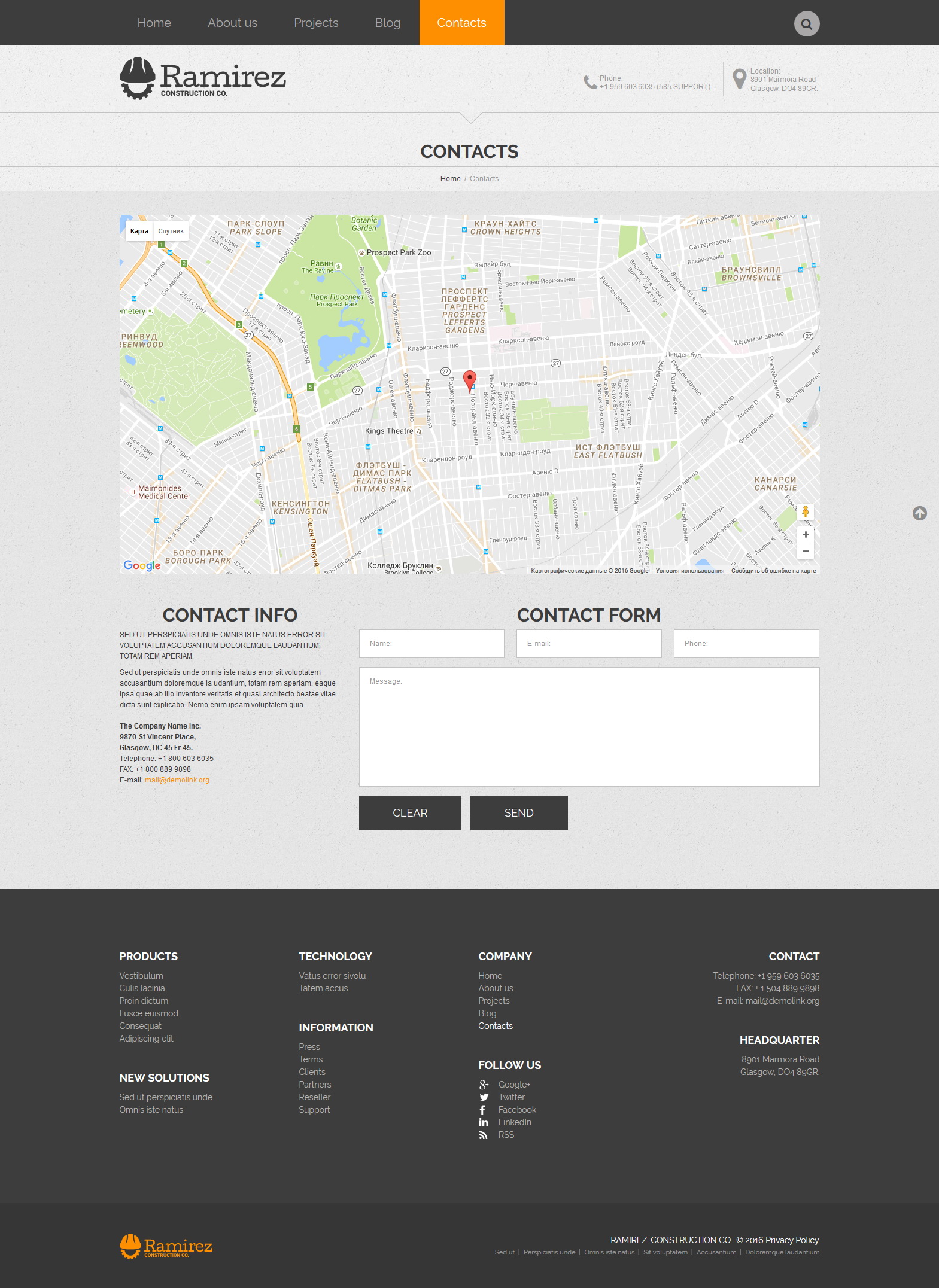
Task: Open Omnis iste natus solutions link
Action: pyautogui.click(x=151, y=1110)
